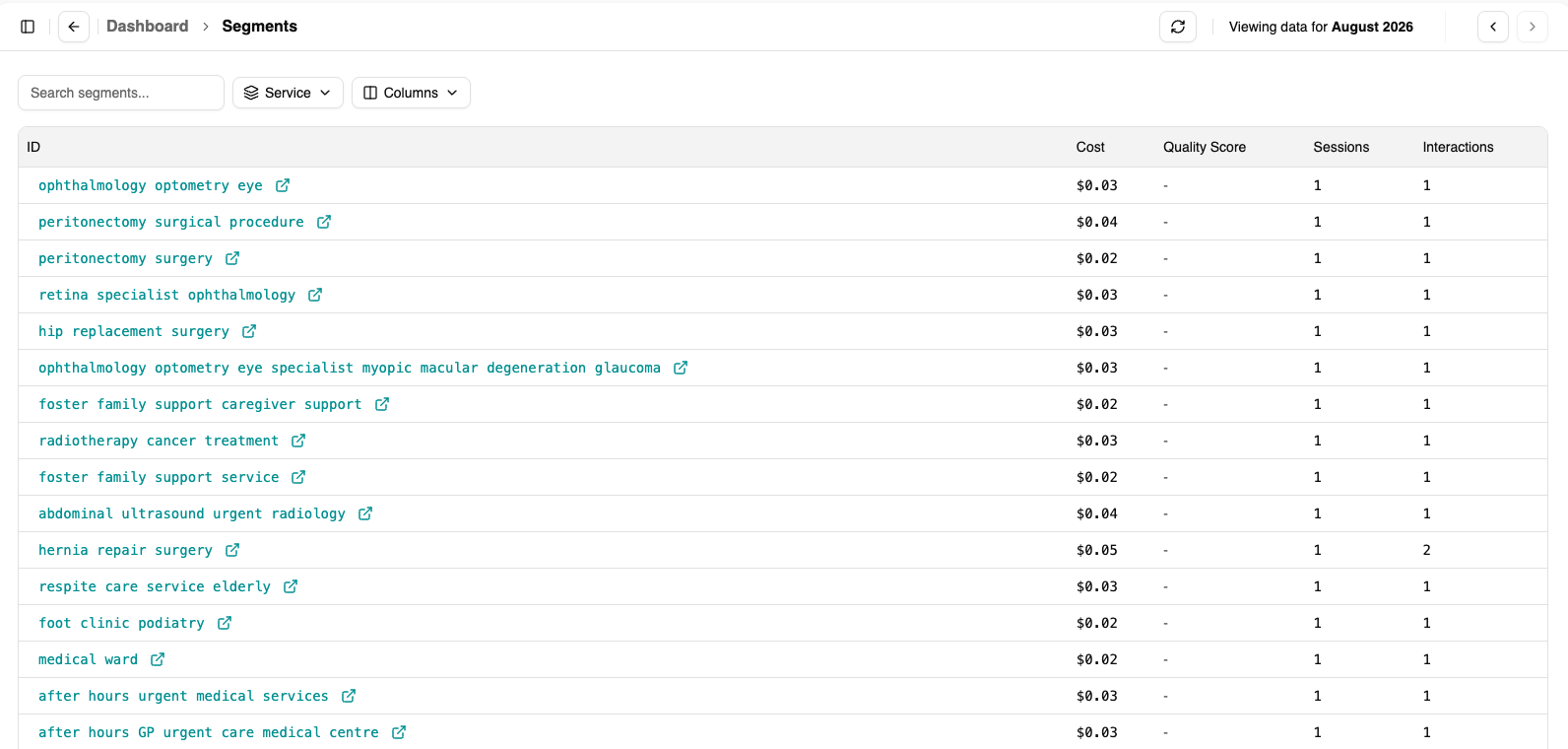Open external link for peritonectomy surgical procedure

click(324, 222)
